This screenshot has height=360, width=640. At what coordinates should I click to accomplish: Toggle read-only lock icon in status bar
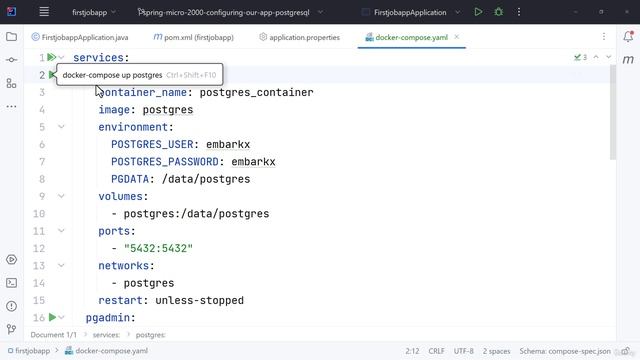625,351
